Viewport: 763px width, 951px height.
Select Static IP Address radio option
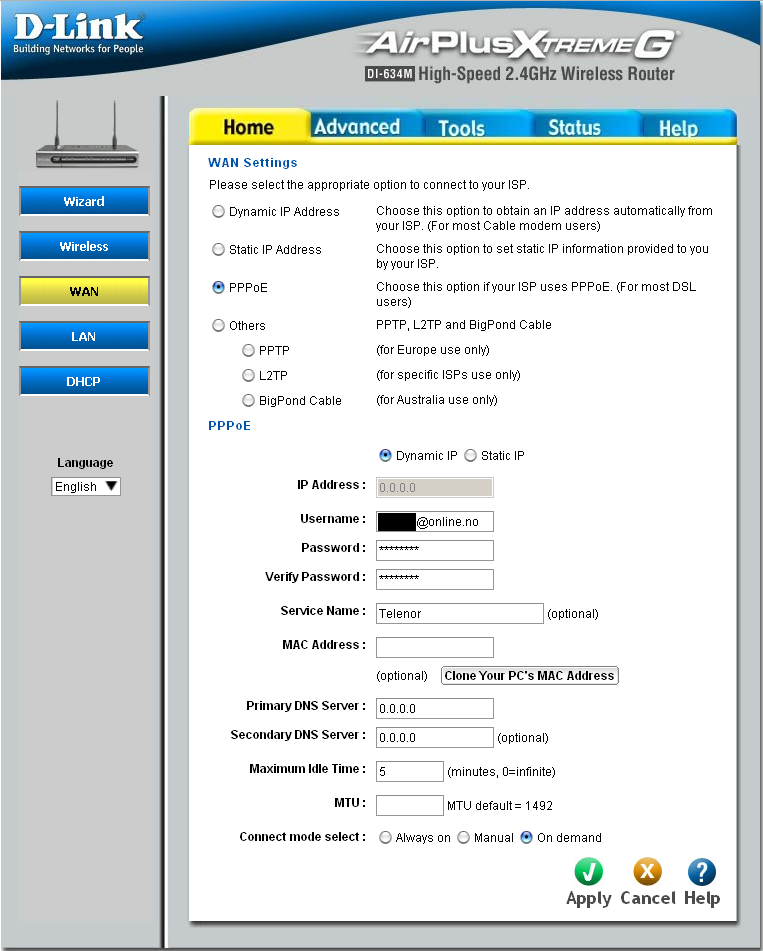(x=218, y=249)
